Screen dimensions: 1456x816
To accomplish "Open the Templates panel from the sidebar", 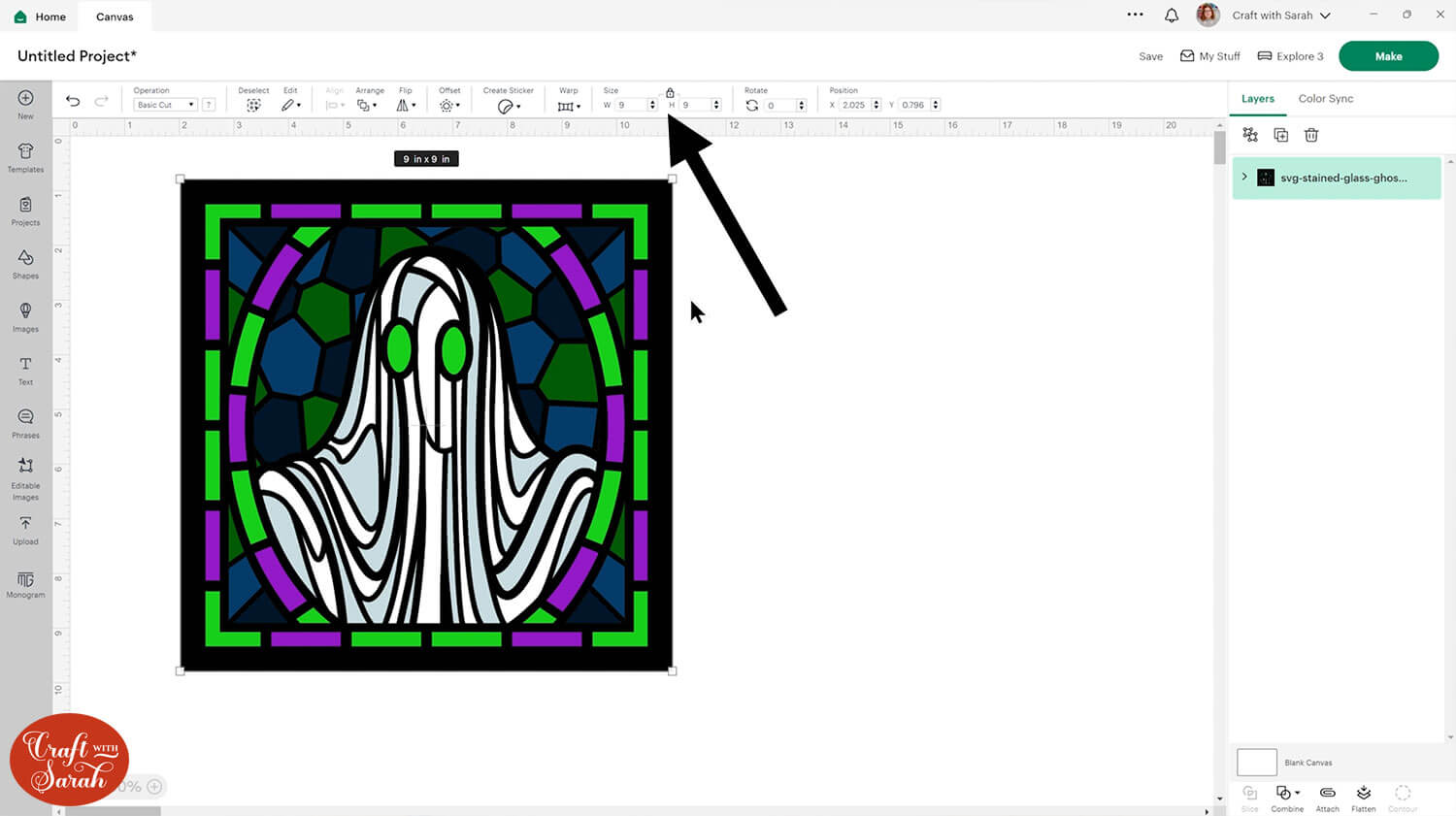I will tap(25, 157).
